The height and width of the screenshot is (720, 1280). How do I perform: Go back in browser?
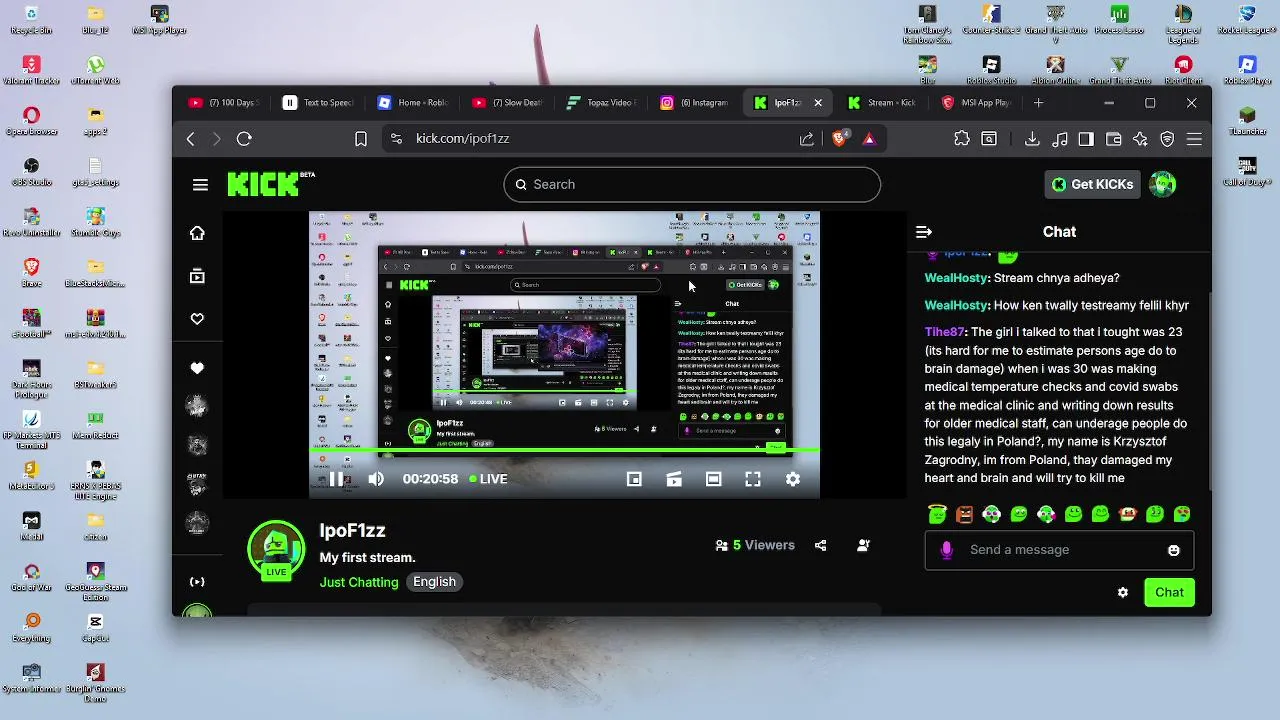coord(191,139)
